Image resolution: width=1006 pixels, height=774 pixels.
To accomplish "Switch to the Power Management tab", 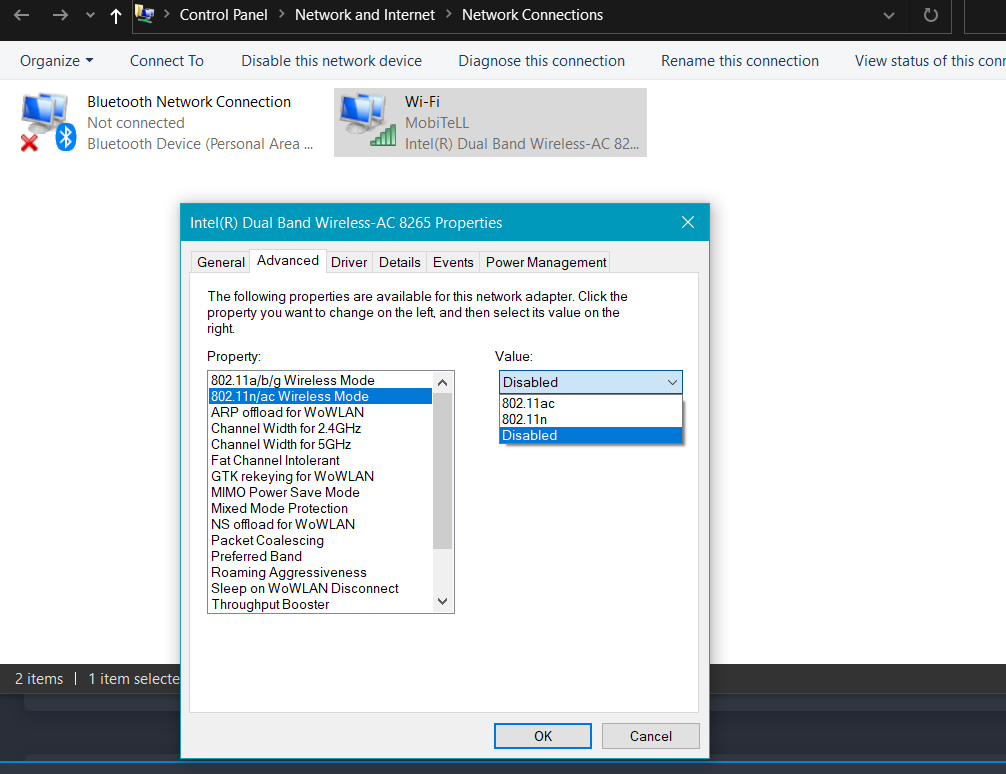I will pos(545,262).
